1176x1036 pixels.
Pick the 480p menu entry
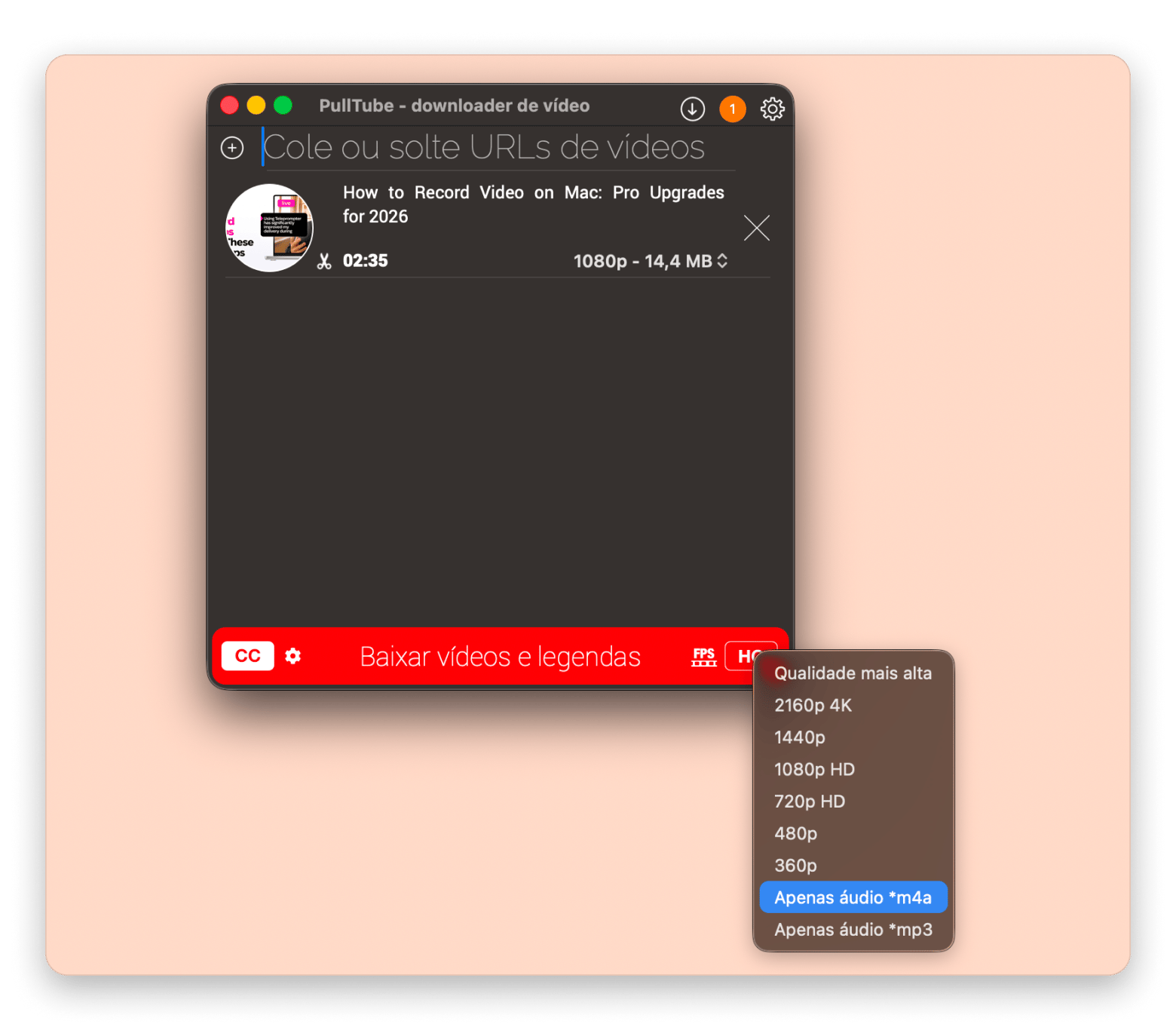pyautogui.click(x=853, y=834)
